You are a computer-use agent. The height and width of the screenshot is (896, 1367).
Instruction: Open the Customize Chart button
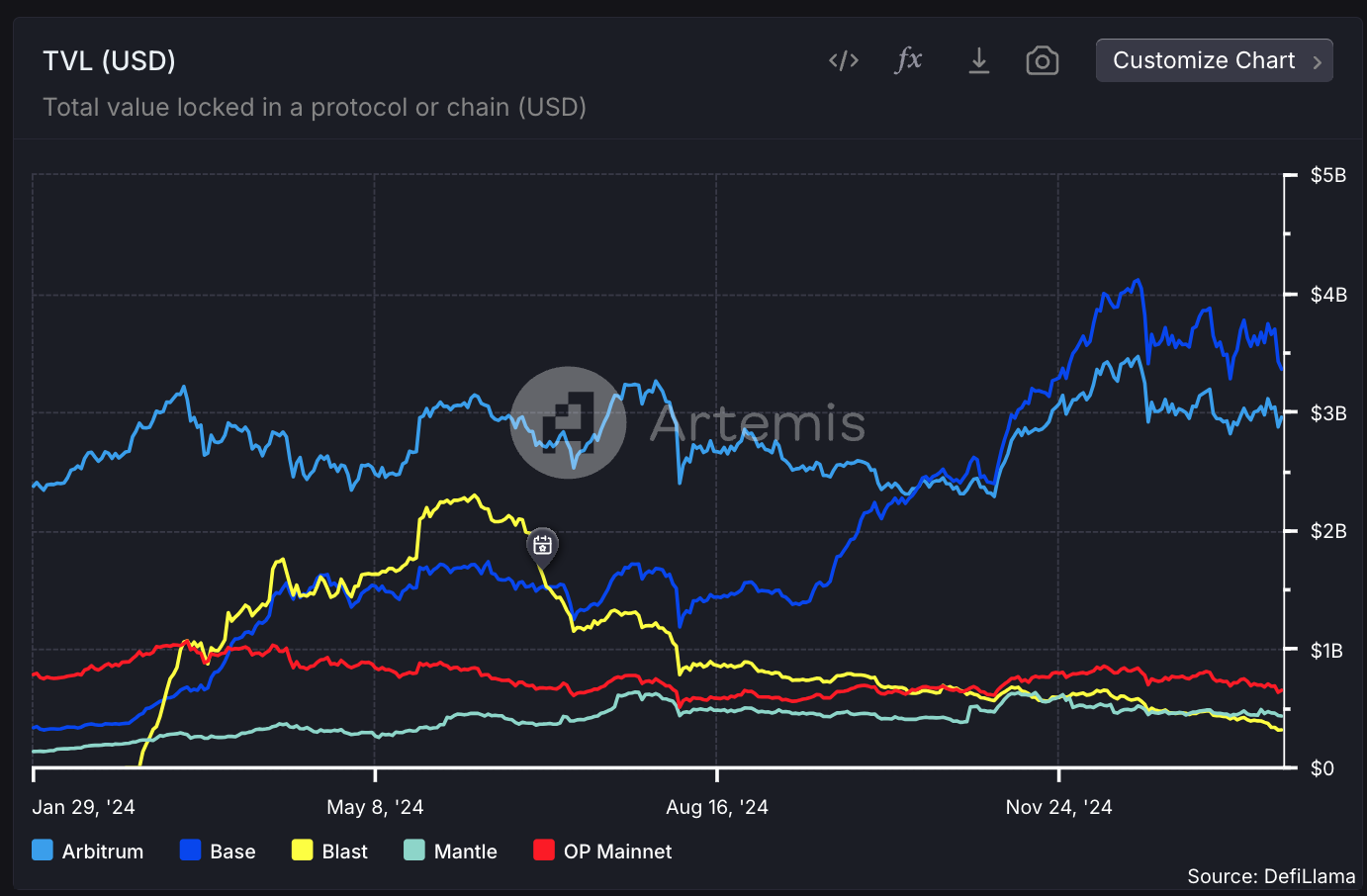pos(1214,60)
